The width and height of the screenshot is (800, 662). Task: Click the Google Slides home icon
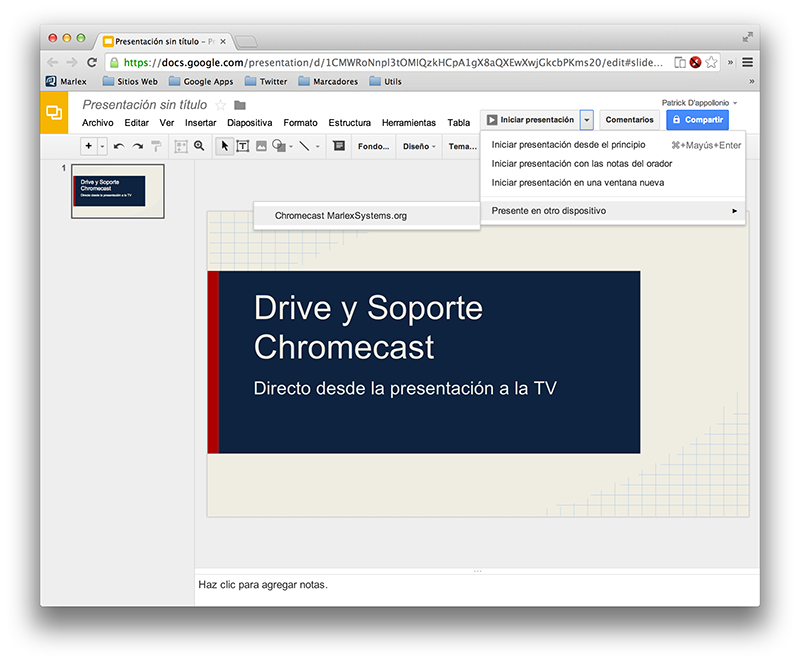click(x=54, y=113)
